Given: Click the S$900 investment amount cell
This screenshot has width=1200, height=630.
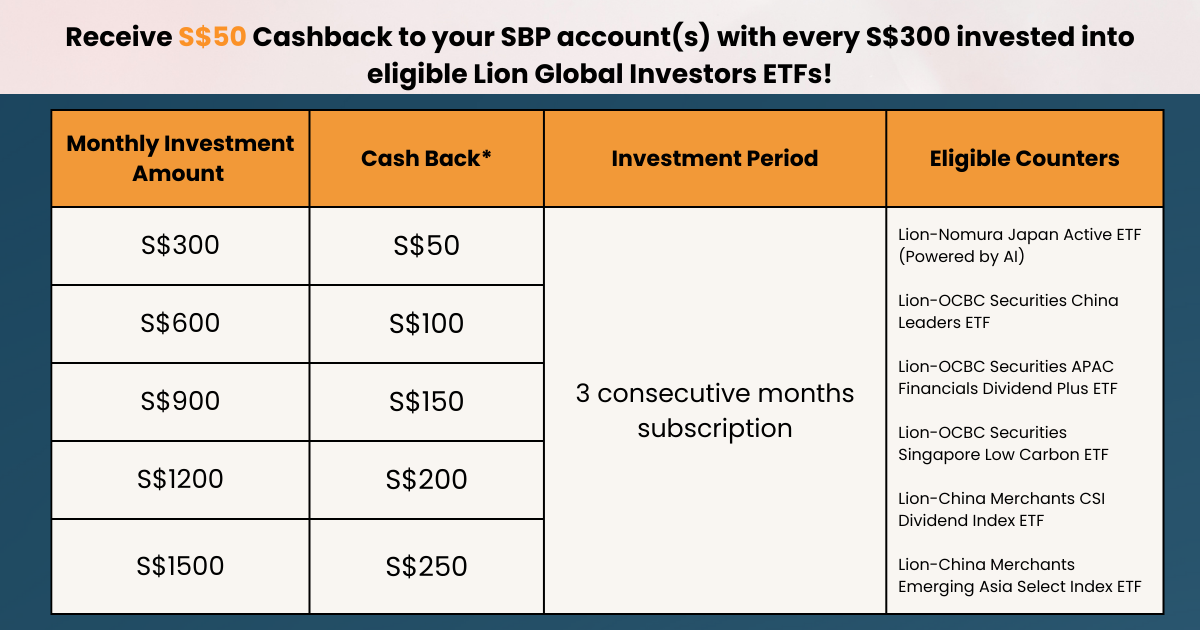Looking at the screenshot, I should [180, 402].
